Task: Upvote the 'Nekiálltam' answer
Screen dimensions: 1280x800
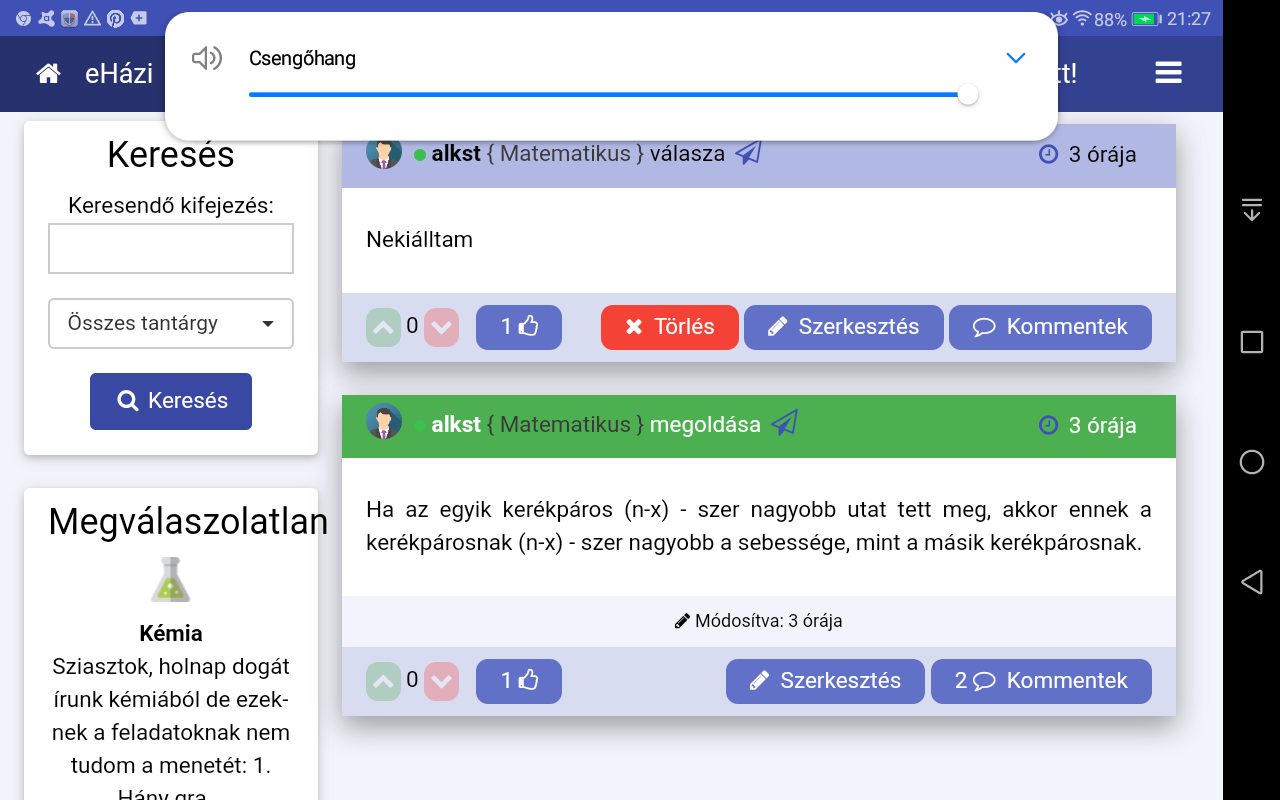Action: click(x=383, y=327)
